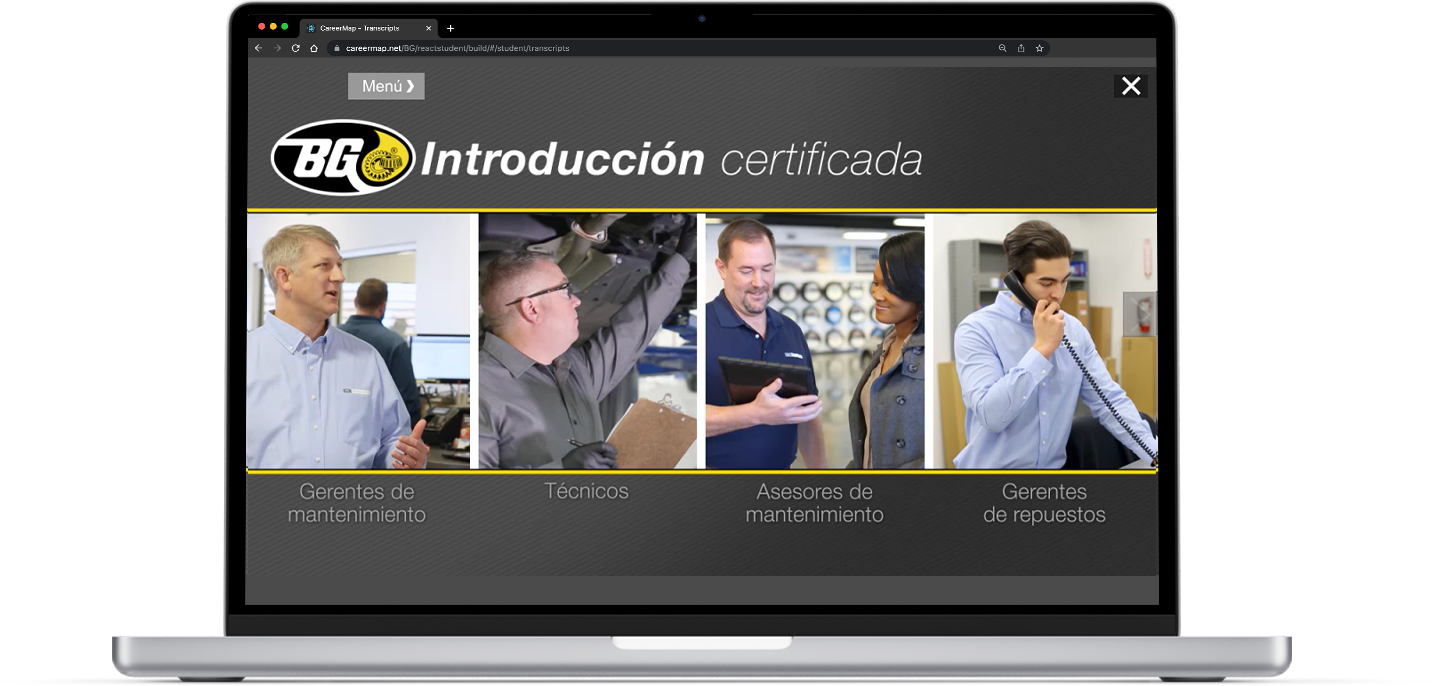Open a new browser tab with plus
This screenshot has width=1435, height=686.
coord(450,28)
